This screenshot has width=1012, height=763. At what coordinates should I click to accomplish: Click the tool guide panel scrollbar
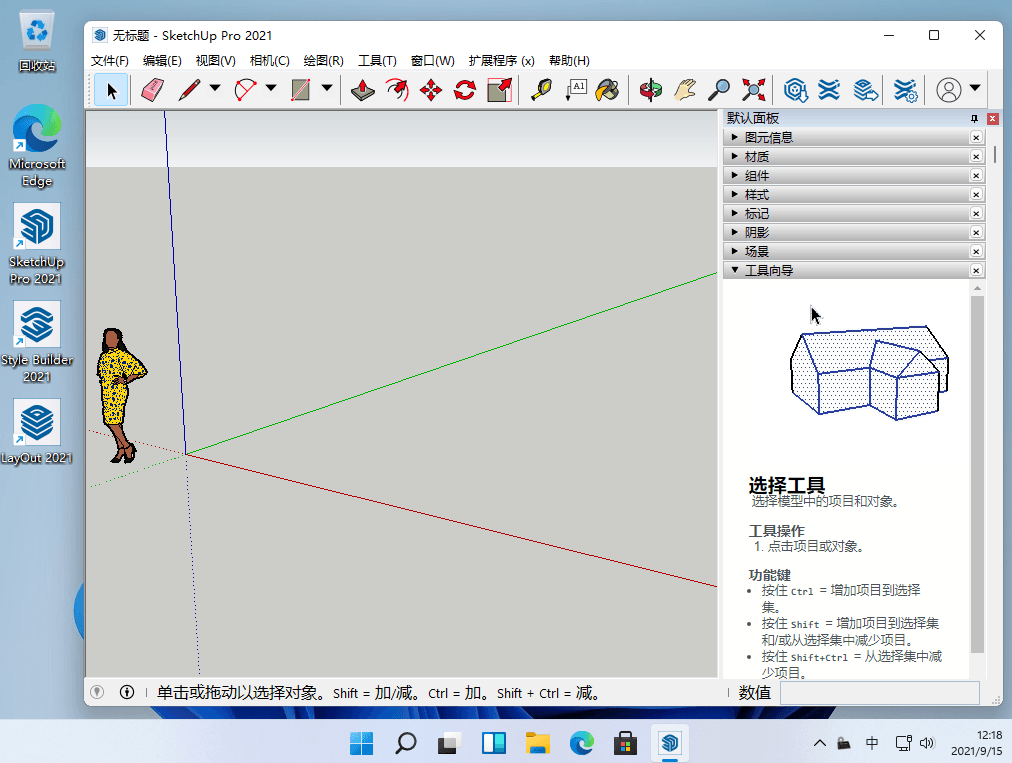977,474
